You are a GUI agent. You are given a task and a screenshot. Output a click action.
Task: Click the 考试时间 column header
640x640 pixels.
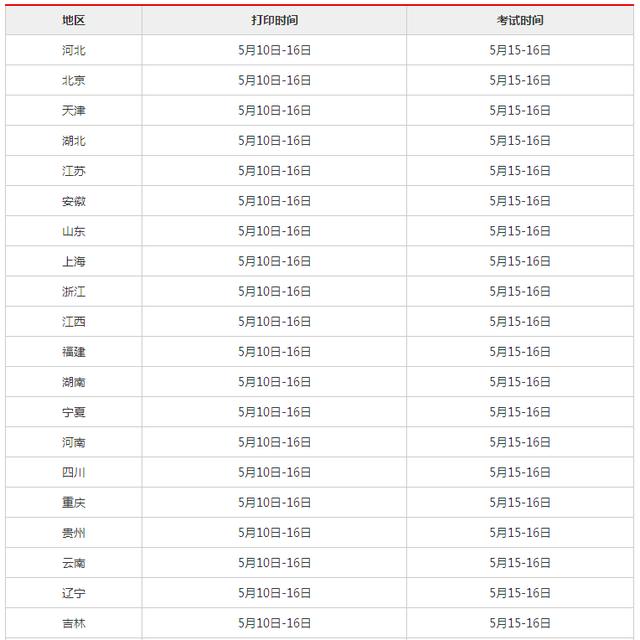(x=520, y=20)
